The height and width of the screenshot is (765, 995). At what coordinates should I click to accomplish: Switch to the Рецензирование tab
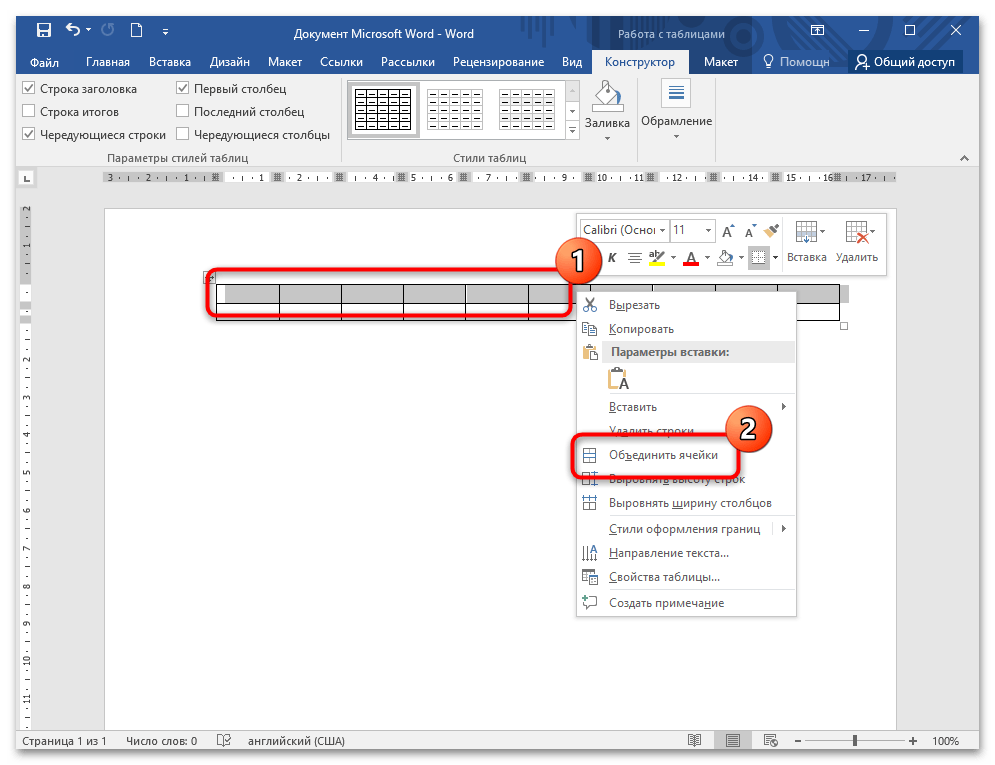tap(498, 62)
